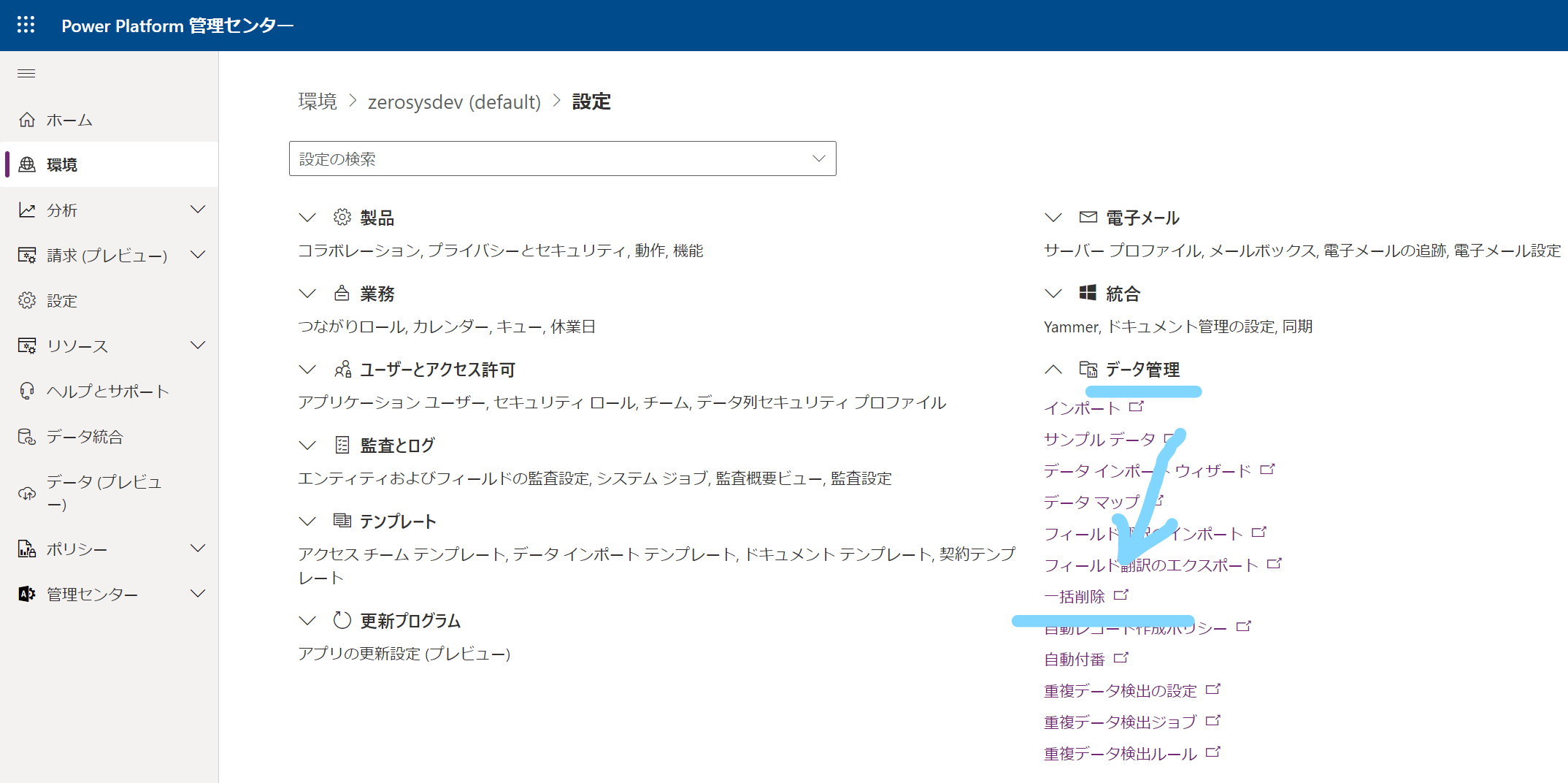Click the 監査とログ checklist icon
Viewport: 1568px width, 783px height.
tap(342, 445)
